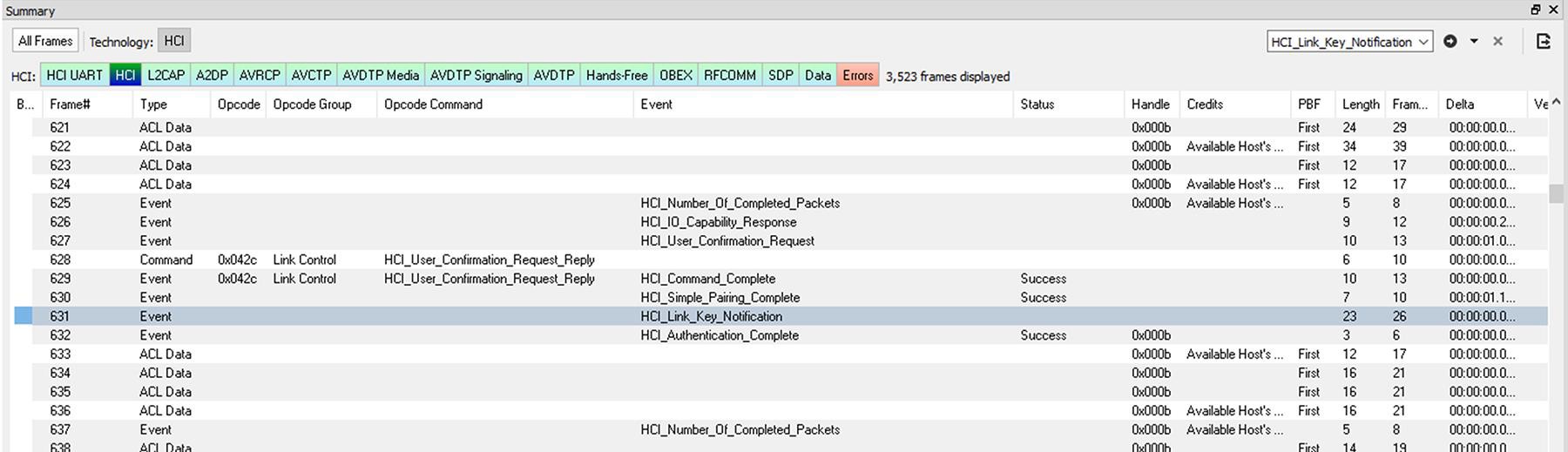The image size is (1568, 452).
Task: Select Command type cell in frame 628
Action: pyautogui.click(x=166, y=260)
